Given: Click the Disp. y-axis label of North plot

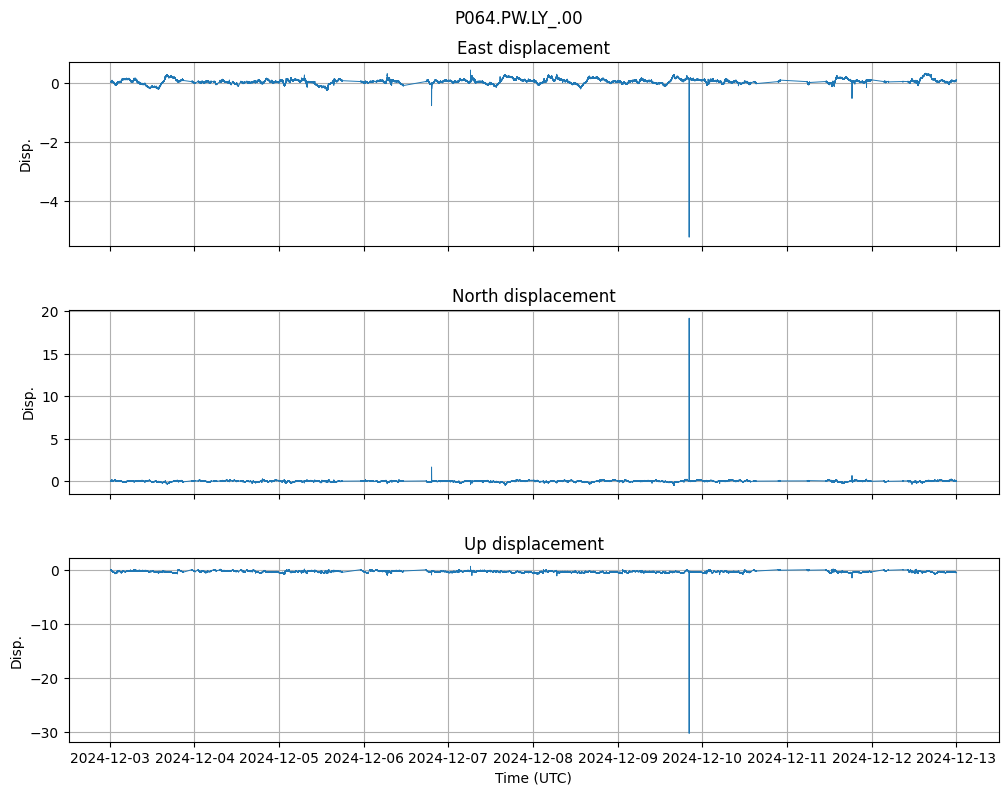Looking at the screenshot, I should (x=28, y=402).
